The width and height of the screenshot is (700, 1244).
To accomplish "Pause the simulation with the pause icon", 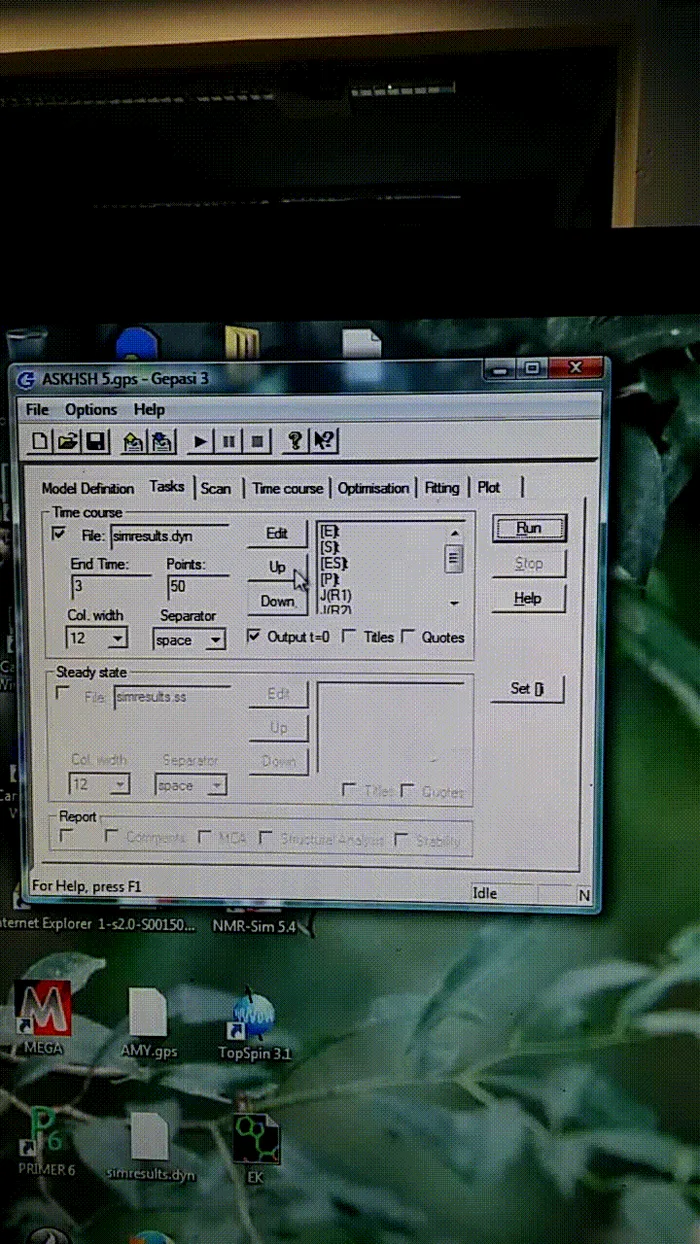I will point(229,441).
